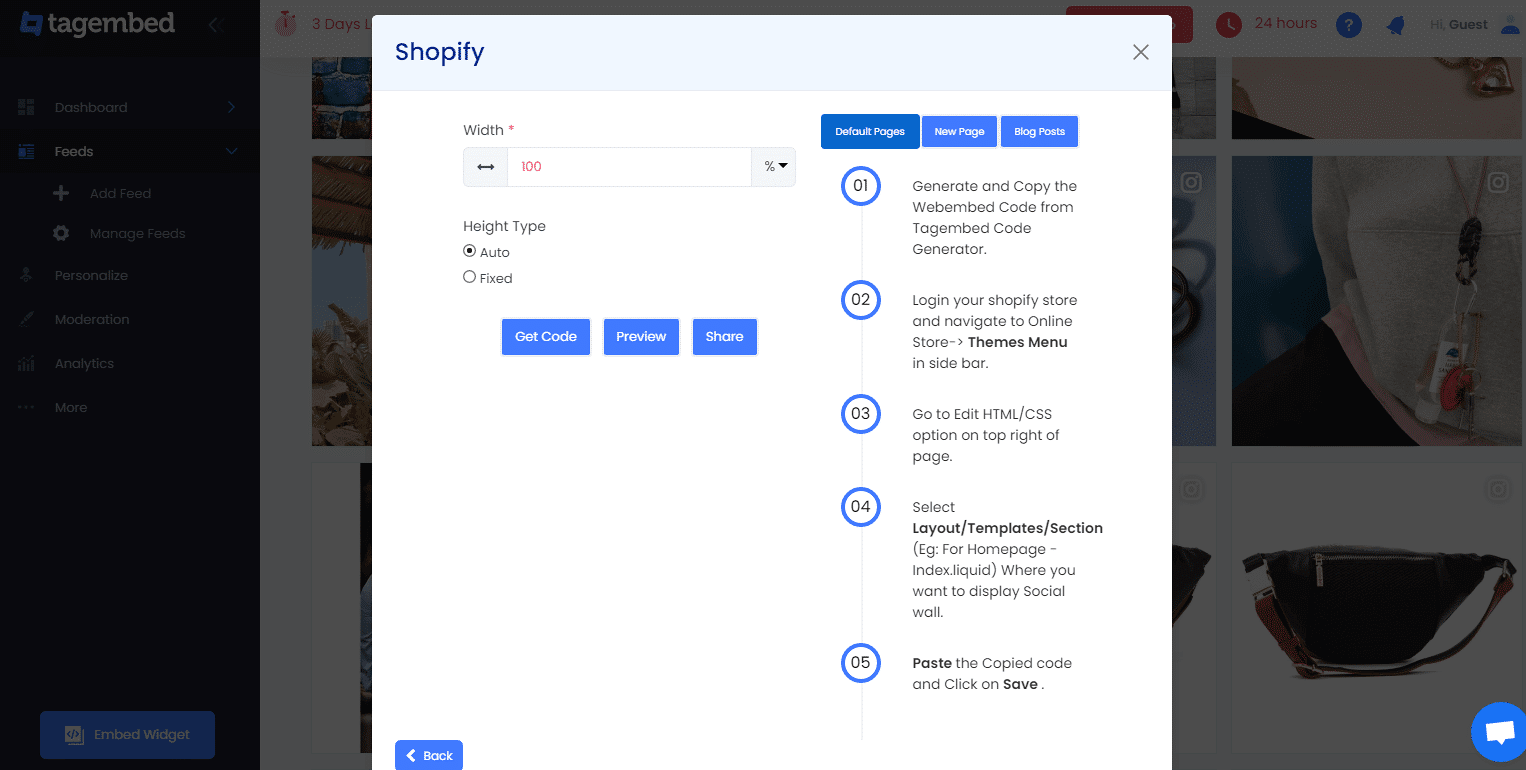Click step 04 circle marker
This screenshot has height=770, width=1526.
(860, 507)
